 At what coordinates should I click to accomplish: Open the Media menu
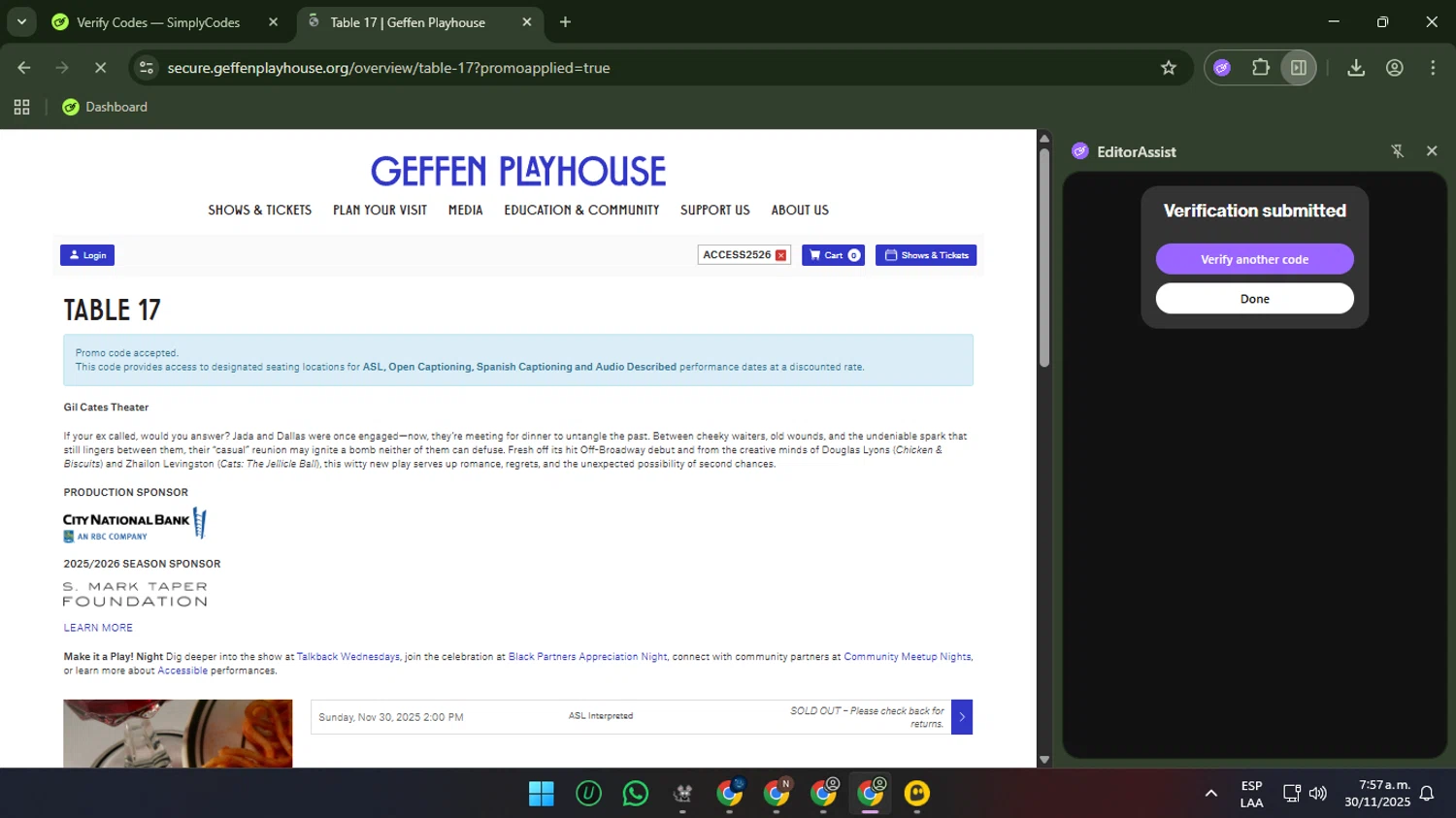pyautogui.click(x=465, y=210)
